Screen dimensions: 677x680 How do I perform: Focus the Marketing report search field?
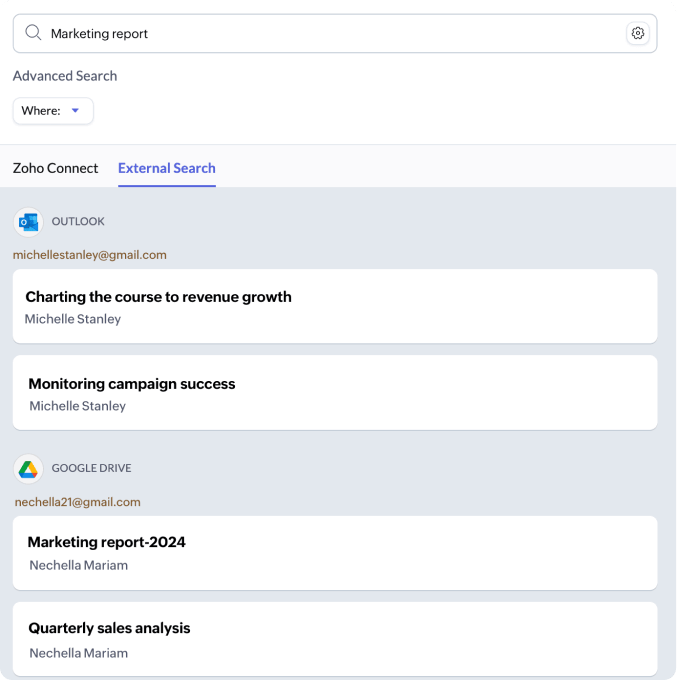[x=330, y=33]
